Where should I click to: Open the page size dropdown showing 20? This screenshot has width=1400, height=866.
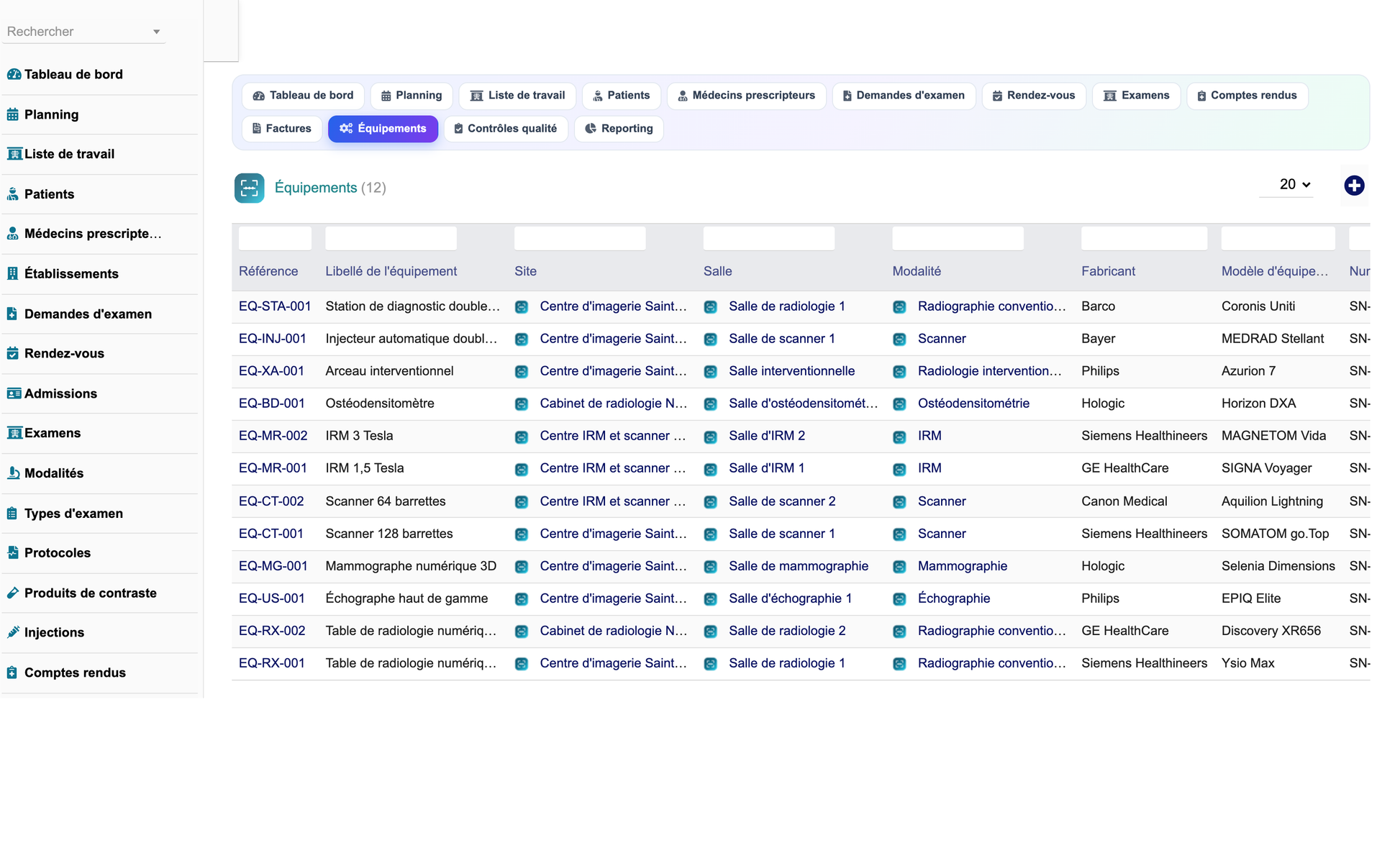[x=1294, y=185]
